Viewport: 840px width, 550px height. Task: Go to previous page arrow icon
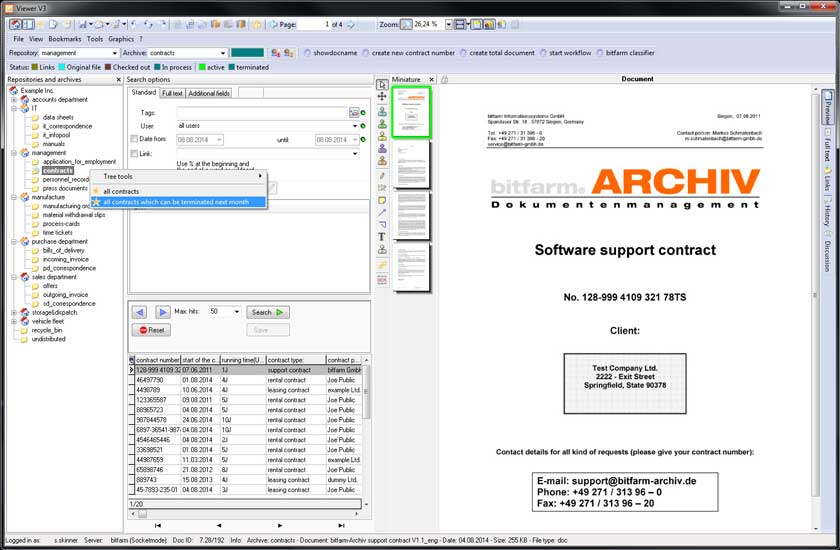(x=273, y=25)
